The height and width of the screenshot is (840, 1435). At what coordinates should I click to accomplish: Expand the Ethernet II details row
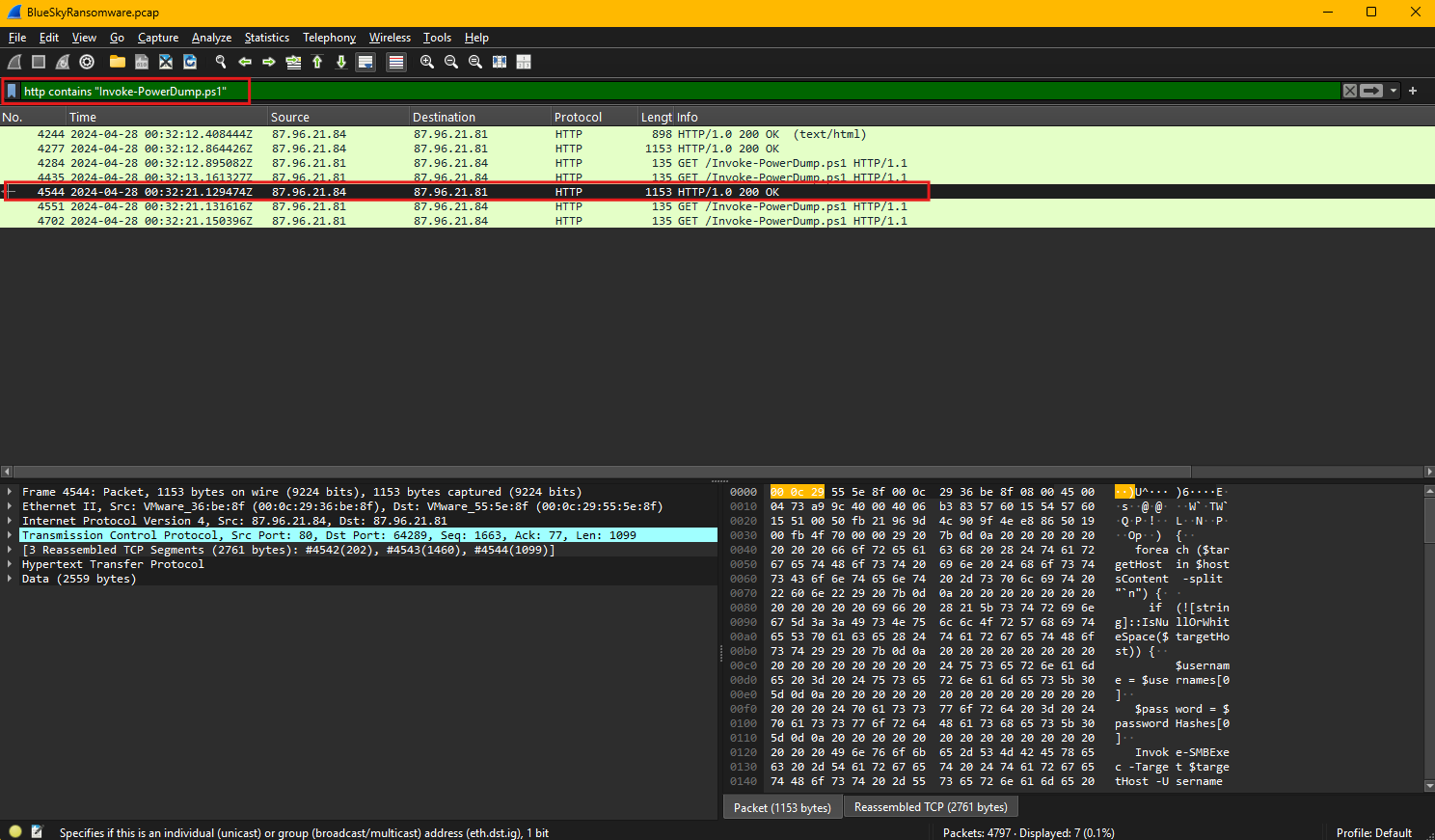click(x=10, y=506)
